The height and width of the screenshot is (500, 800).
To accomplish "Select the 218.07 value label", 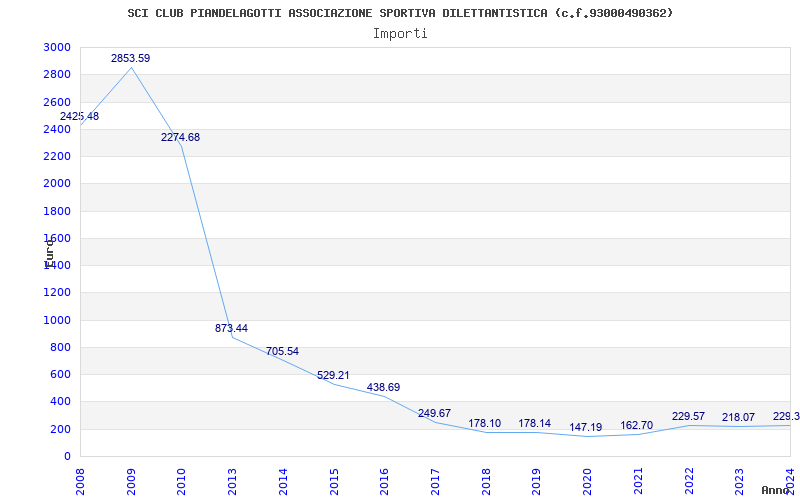I will click(x=738, y=418).
